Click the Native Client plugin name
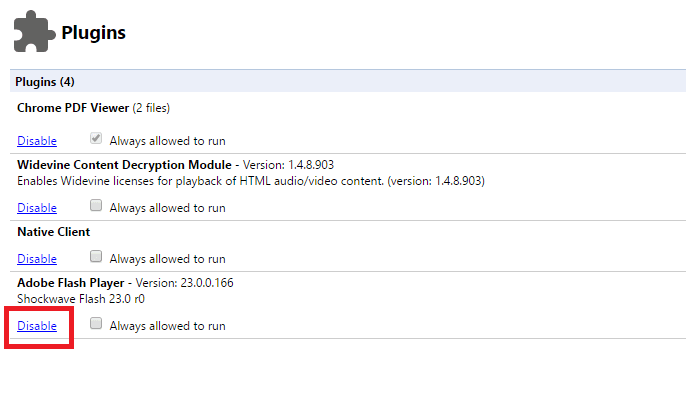 [53, 232]
